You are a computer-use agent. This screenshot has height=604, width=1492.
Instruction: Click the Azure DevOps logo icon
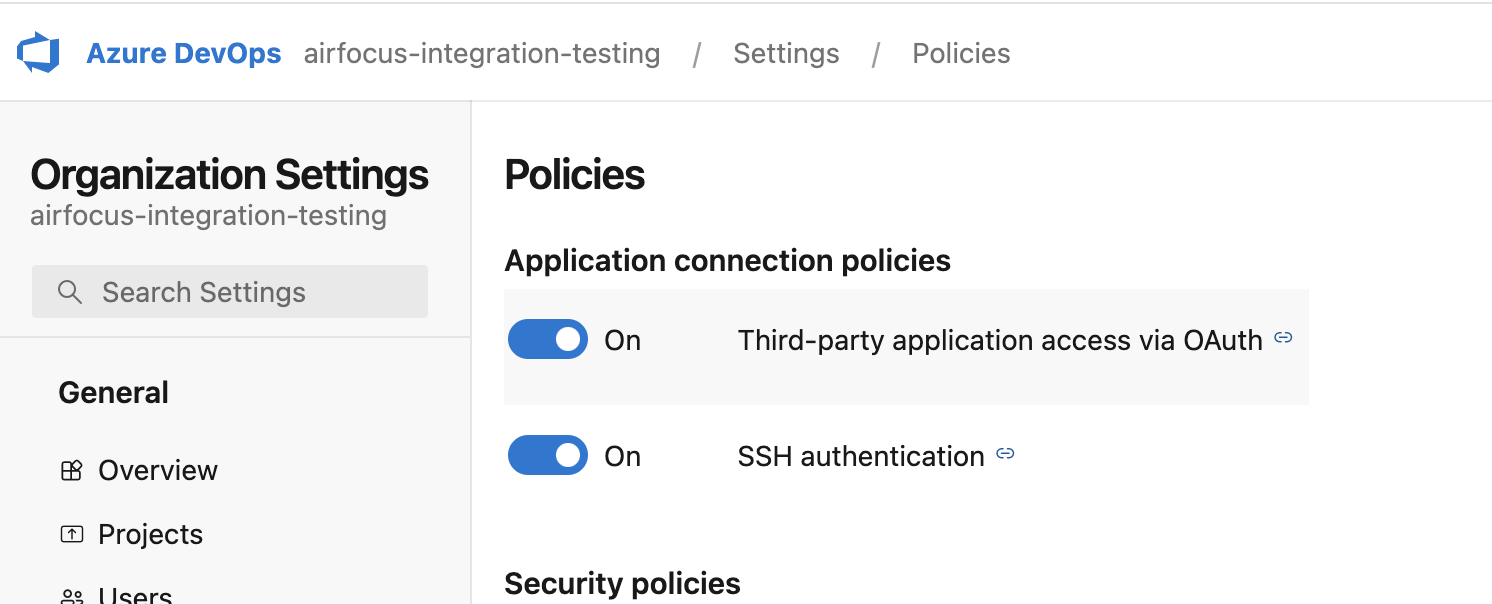point(38,53)
